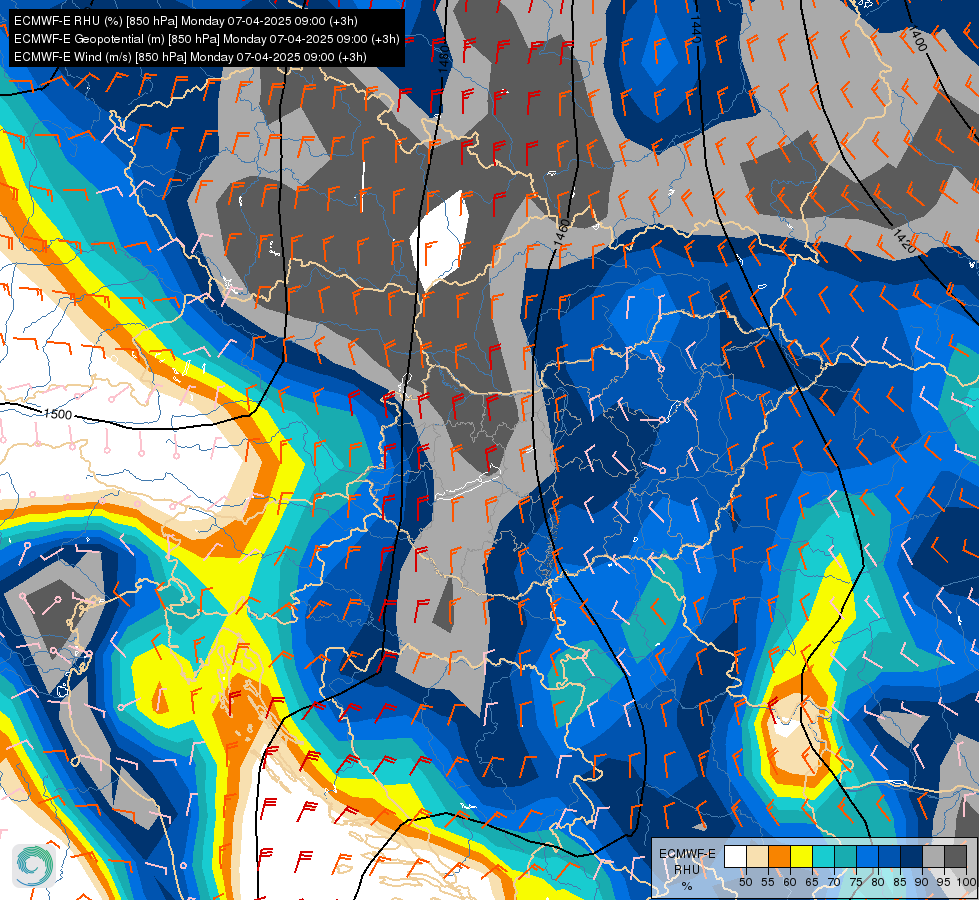Select the orange 55–60 legend swatch
This screenshot has height=900, width=979.
click(x=779, y=856)
